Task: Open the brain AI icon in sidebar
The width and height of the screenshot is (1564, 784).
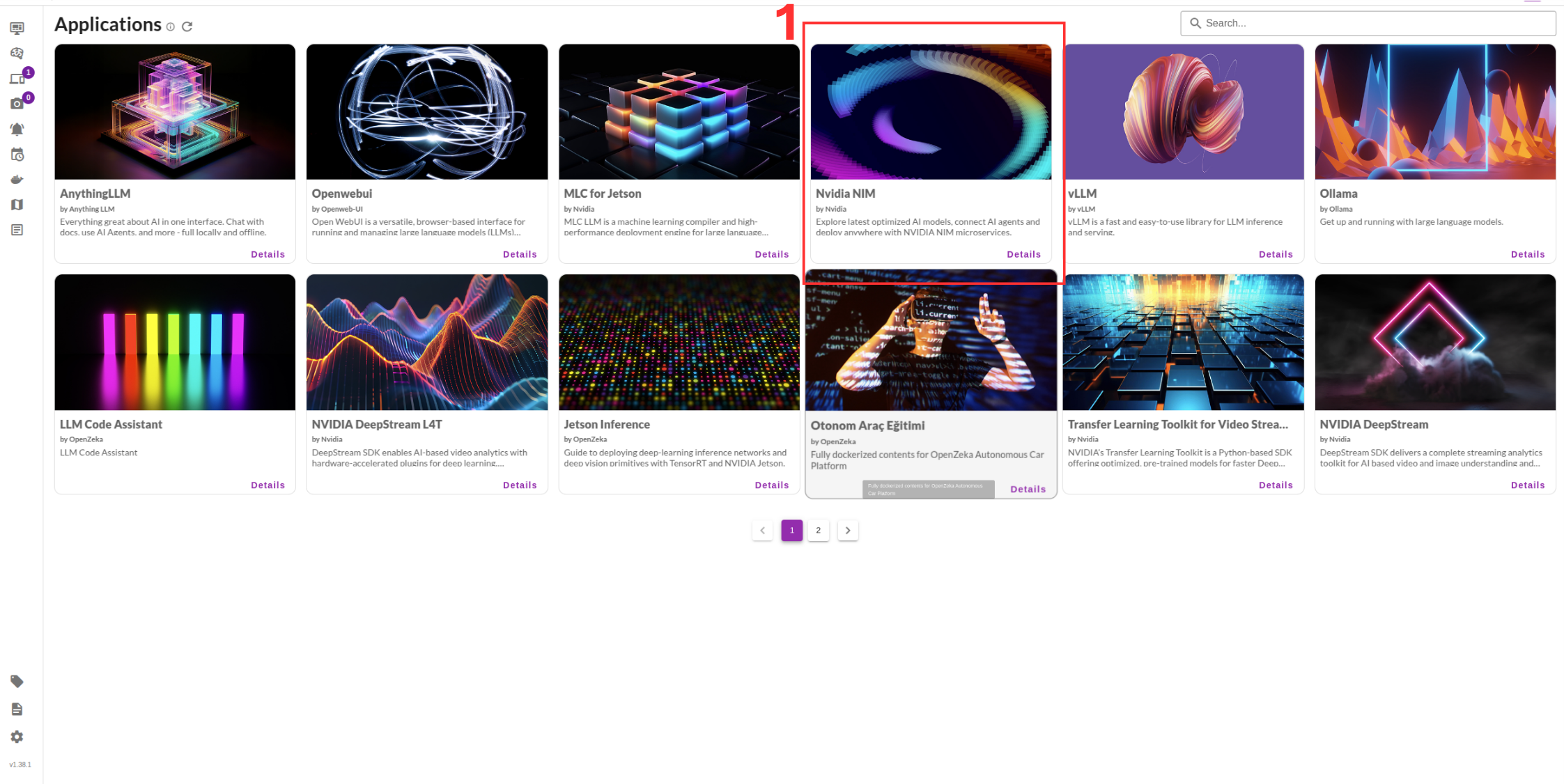Action: pyautogui.click(x=17, y=54)
